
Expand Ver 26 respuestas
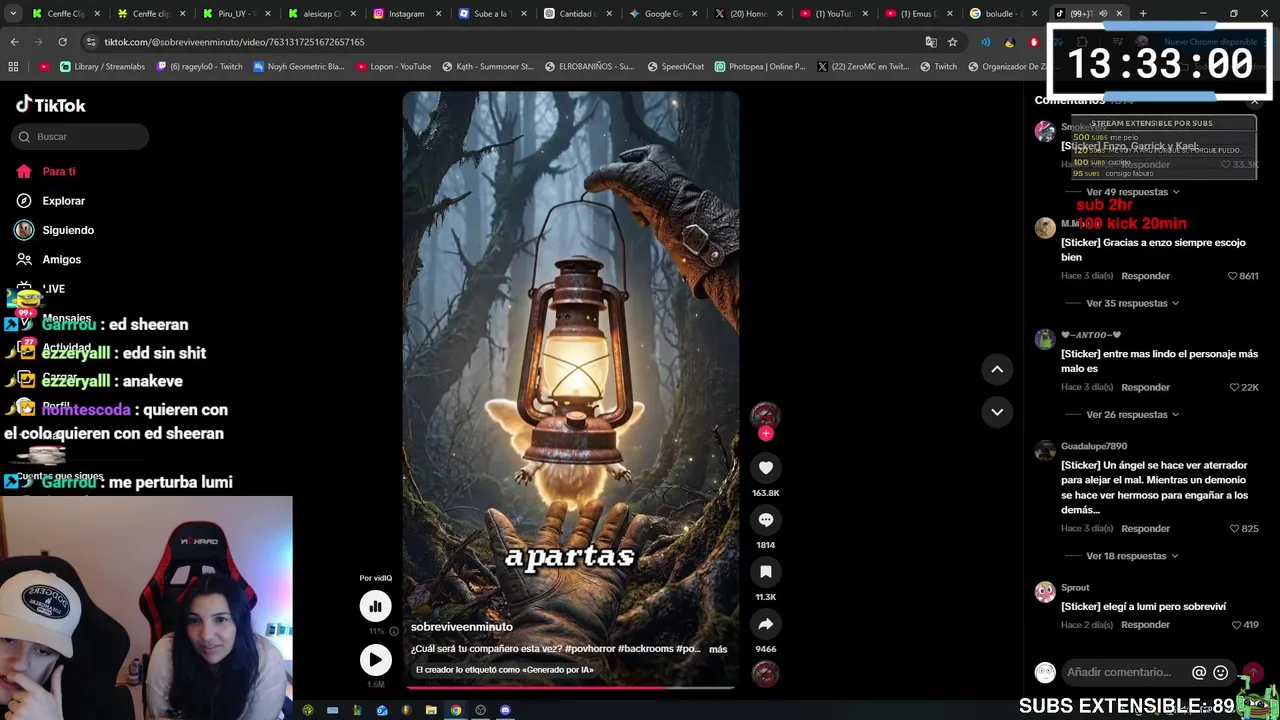point(1132,414)
